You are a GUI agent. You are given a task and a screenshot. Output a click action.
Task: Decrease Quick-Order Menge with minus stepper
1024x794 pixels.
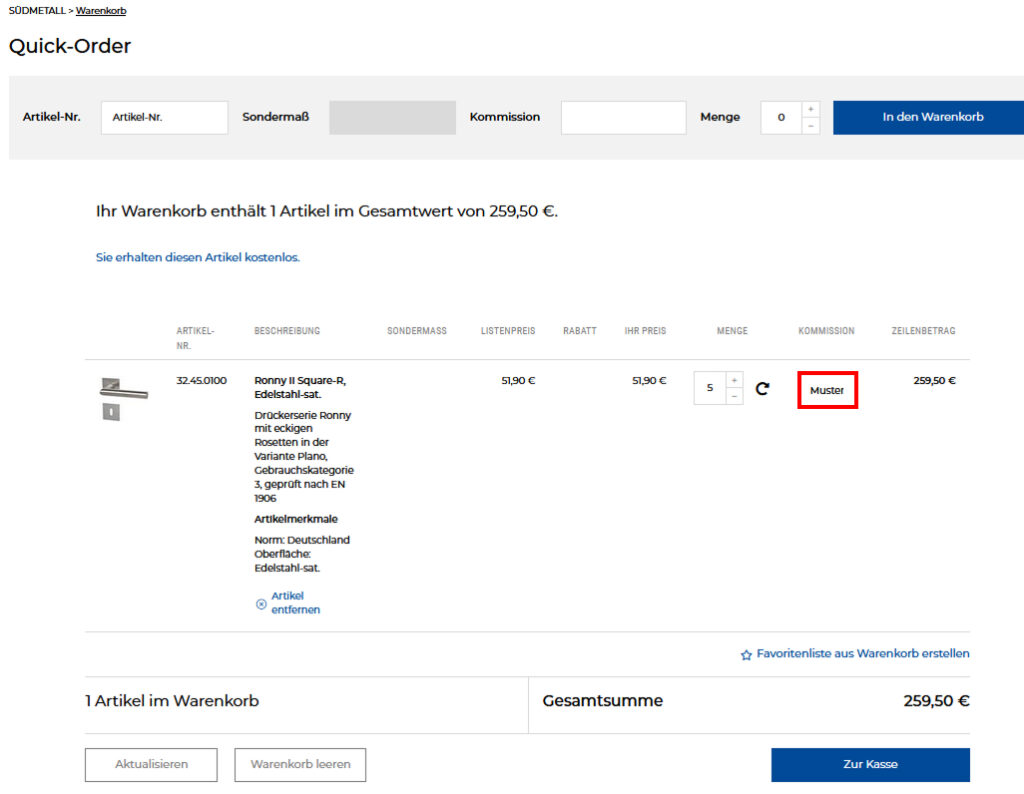coord(810,126)
